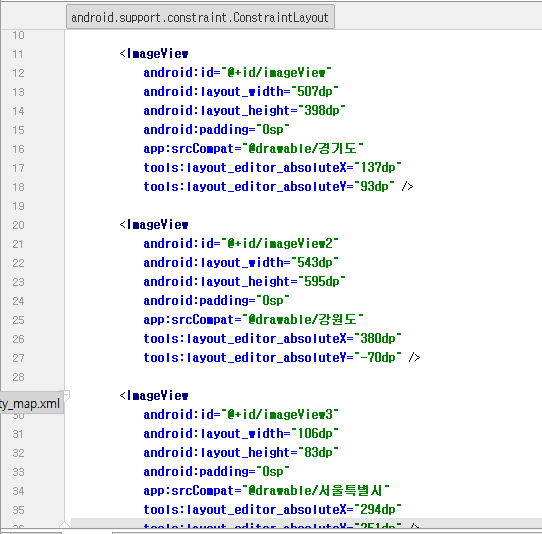The width and height of the screenshot is (542, 534).
Task: Click layout_editor_absoluteX="294dp" line
Action: (272, 509)
